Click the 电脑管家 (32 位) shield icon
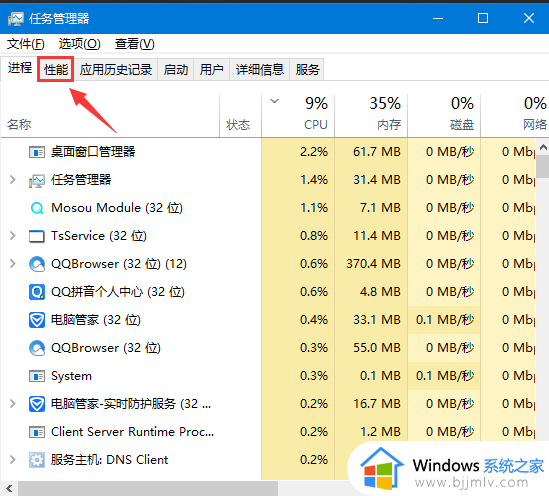Viewport: 549px width, 496px height. coord(37,320)
